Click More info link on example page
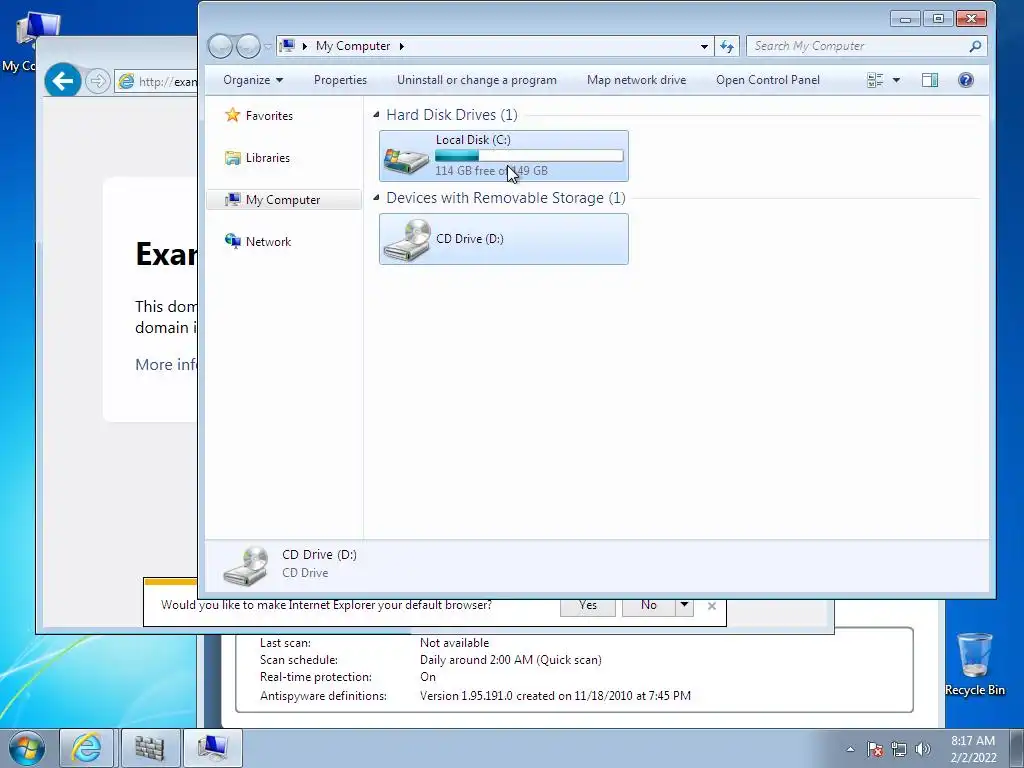The image size is (1024, 768). point(166,364)
